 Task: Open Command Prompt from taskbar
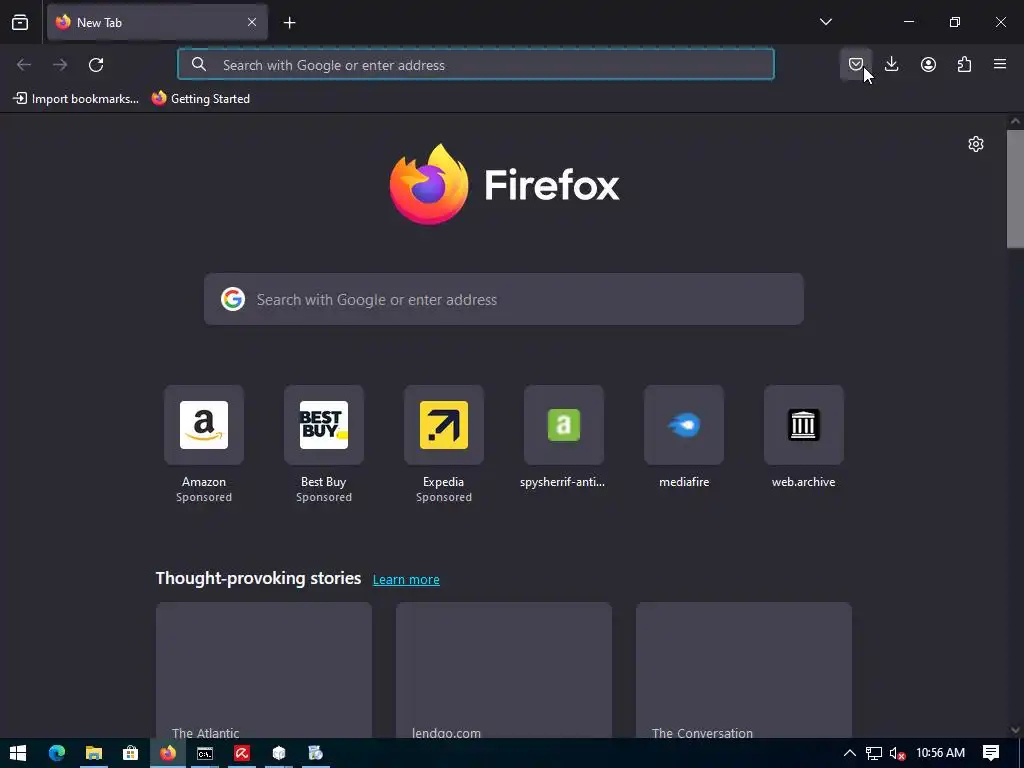point(205,753)
